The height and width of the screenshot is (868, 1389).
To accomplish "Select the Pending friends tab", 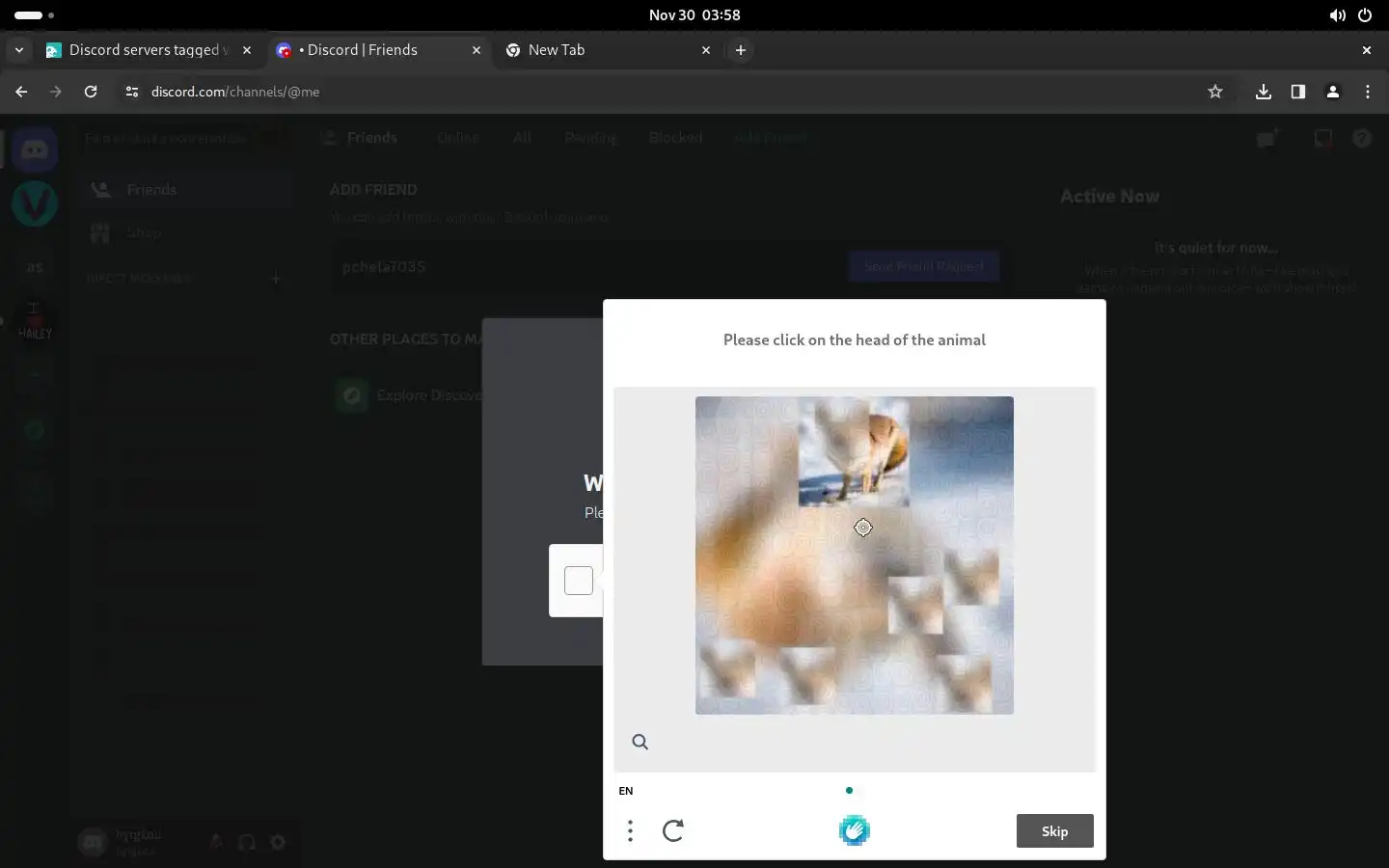I will 590,138.
